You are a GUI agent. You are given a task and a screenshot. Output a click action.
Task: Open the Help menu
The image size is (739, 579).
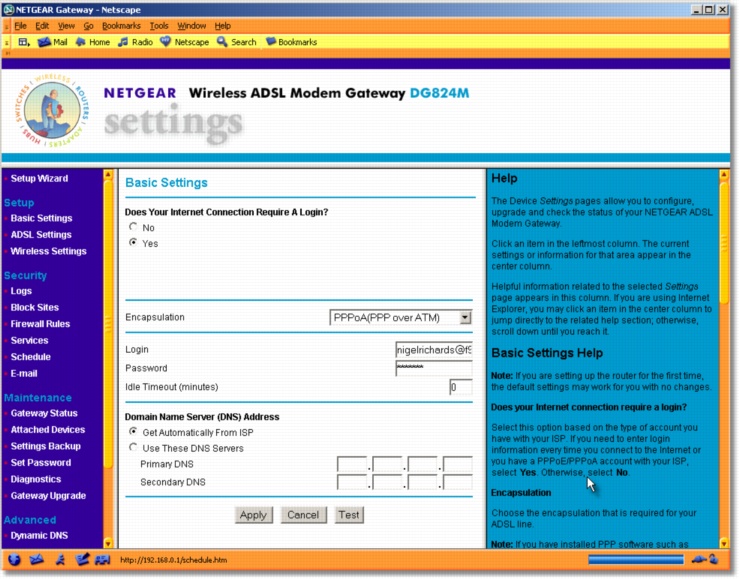tap(222, 25)
